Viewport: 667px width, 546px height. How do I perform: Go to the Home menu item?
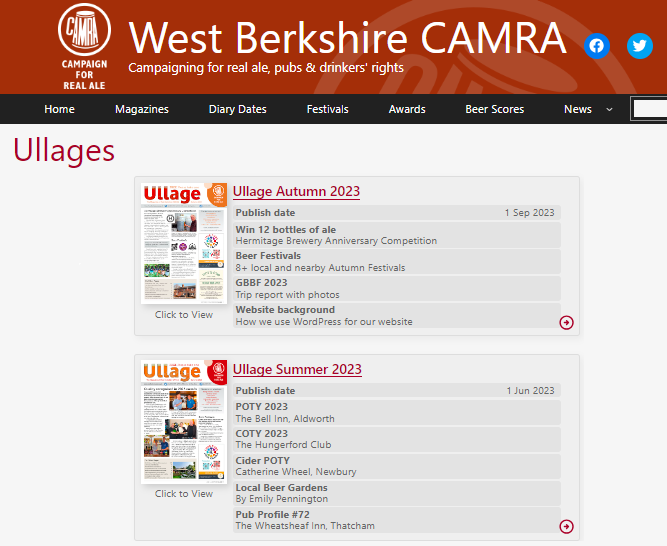pyautogui.click(x=60, y=109)
